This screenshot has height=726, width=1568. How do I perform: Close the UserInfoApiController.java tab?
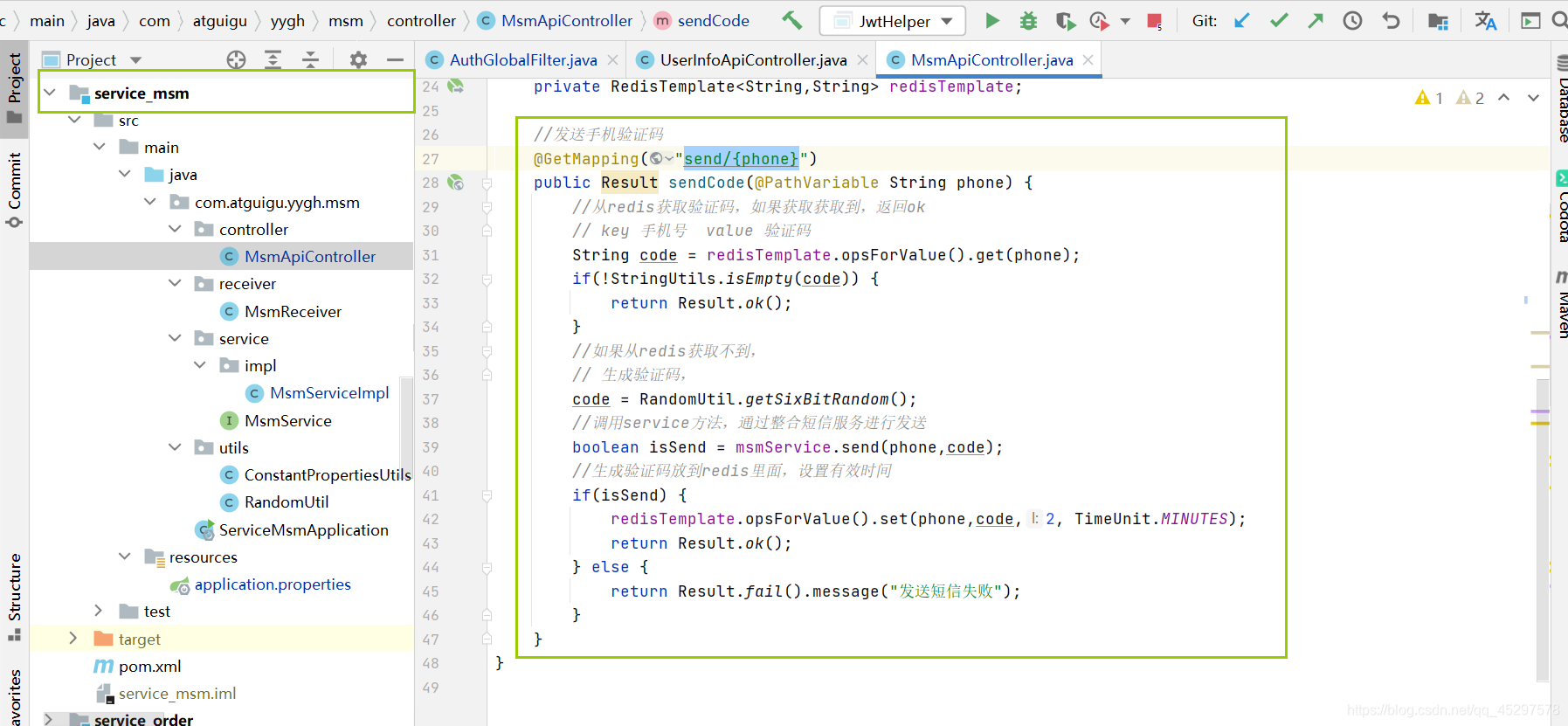click(863, 59)
